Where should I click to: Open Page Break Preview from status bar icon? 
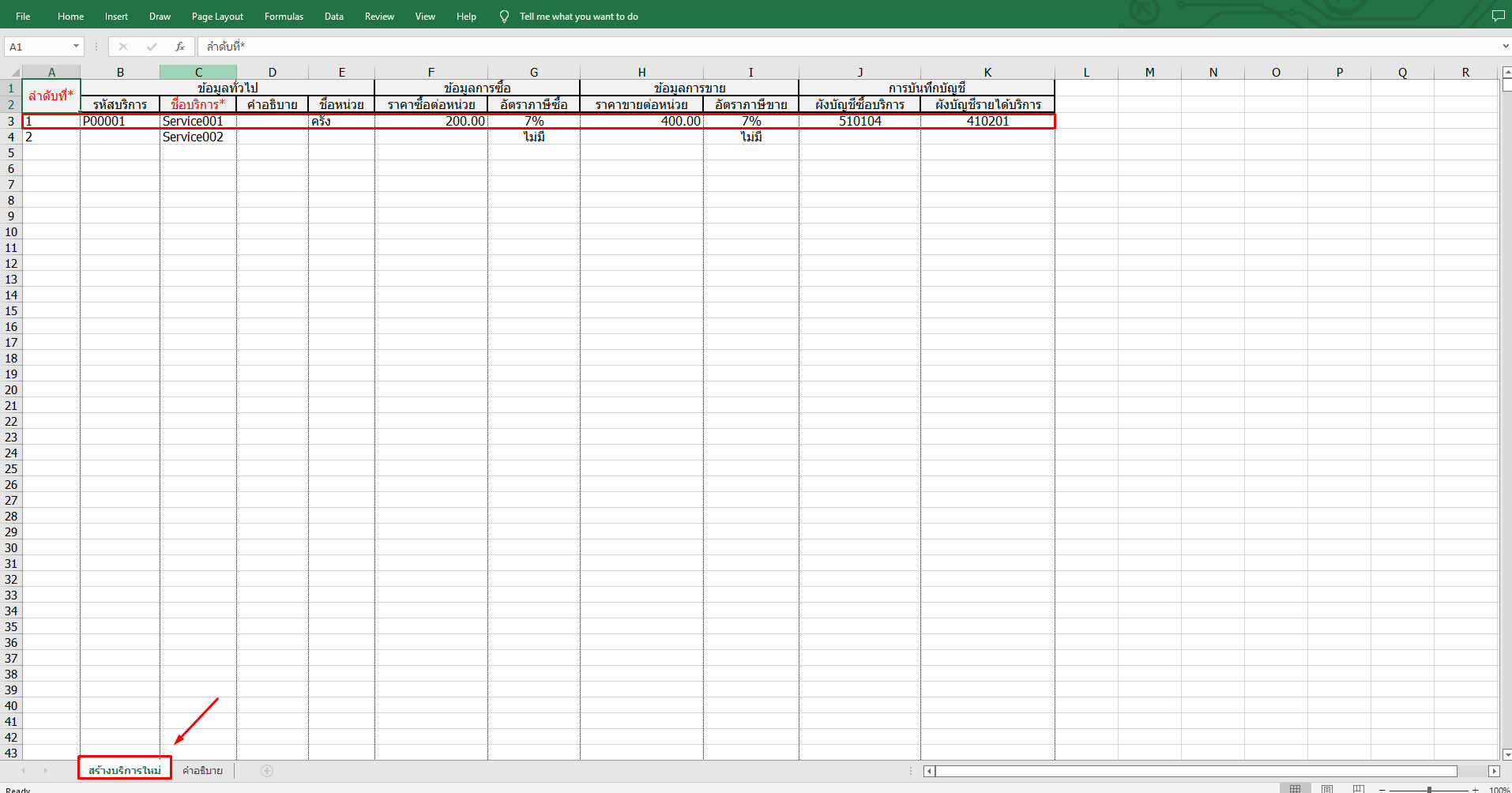click(1357, 787)
